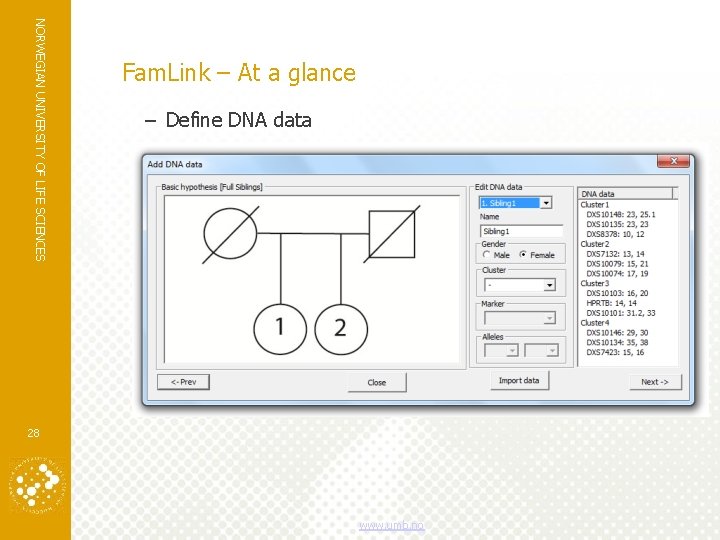Click the Close button
This screenshot has width=720, height=540.
tap(377, 382)
